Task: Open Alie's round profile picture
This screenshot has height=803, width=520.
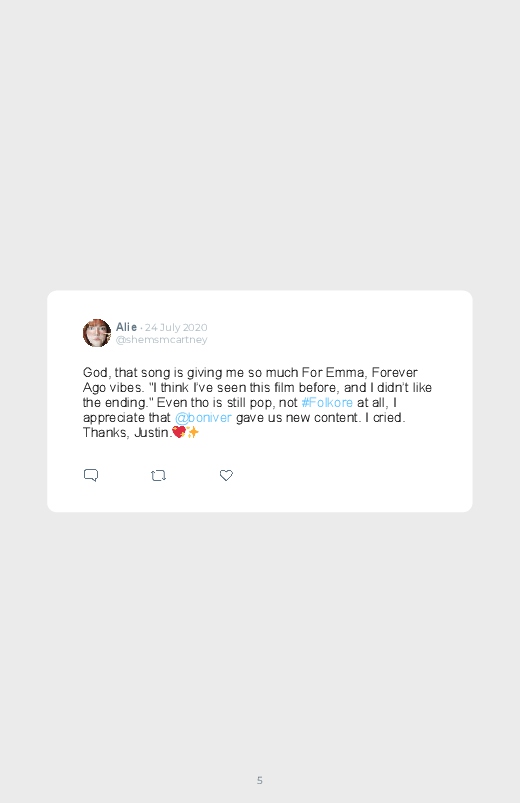Action: 97,333
